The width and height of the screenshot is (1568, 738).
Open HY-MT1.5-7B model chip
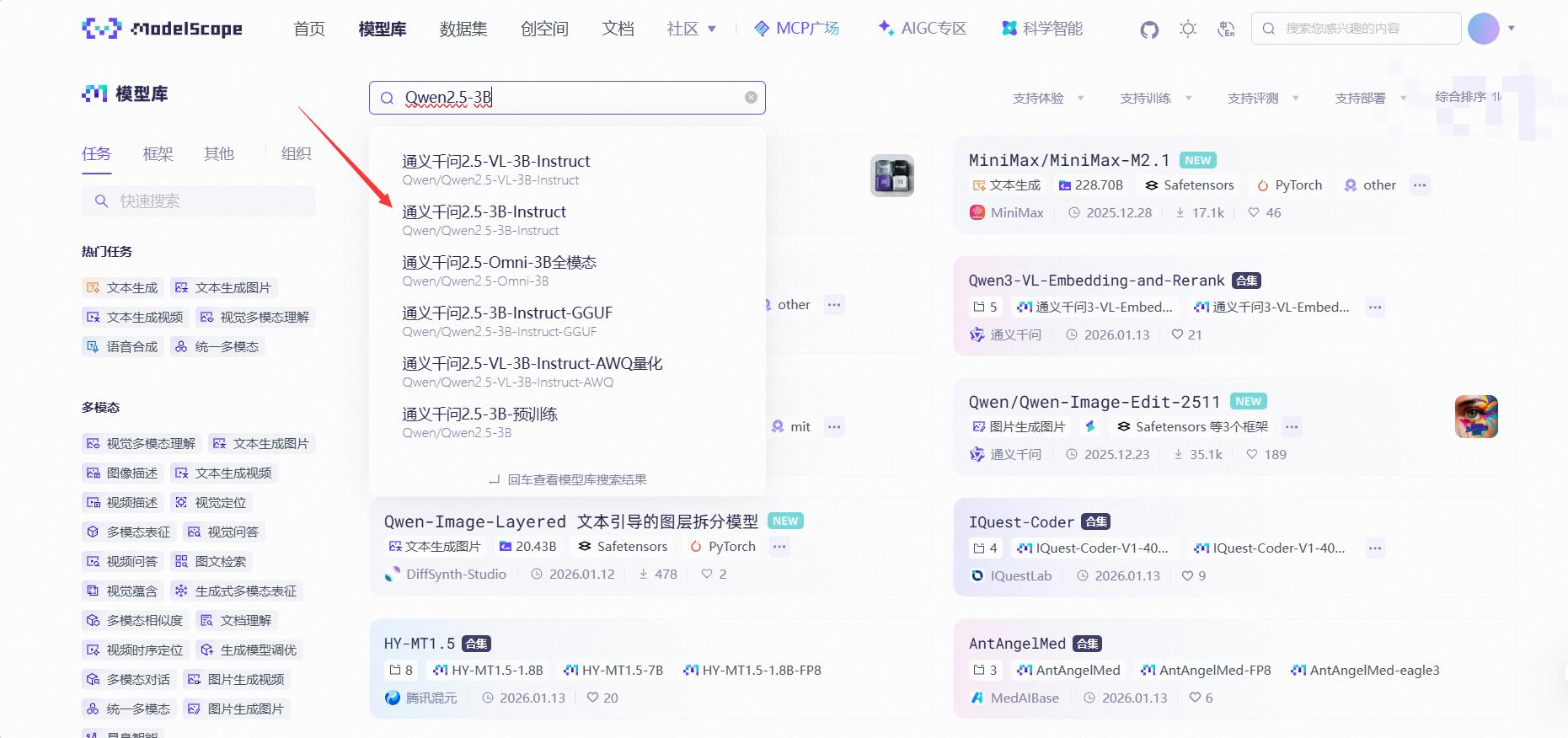[613, 671]
